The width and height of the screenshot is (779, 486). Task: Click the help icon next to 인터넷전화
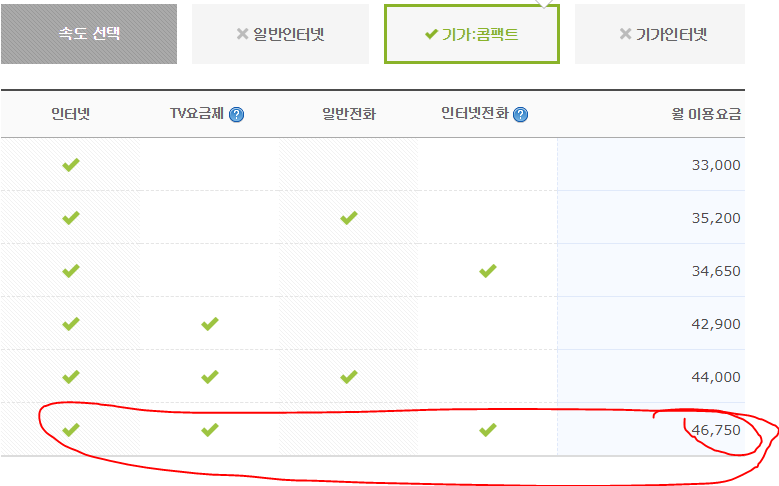[520, 115]
